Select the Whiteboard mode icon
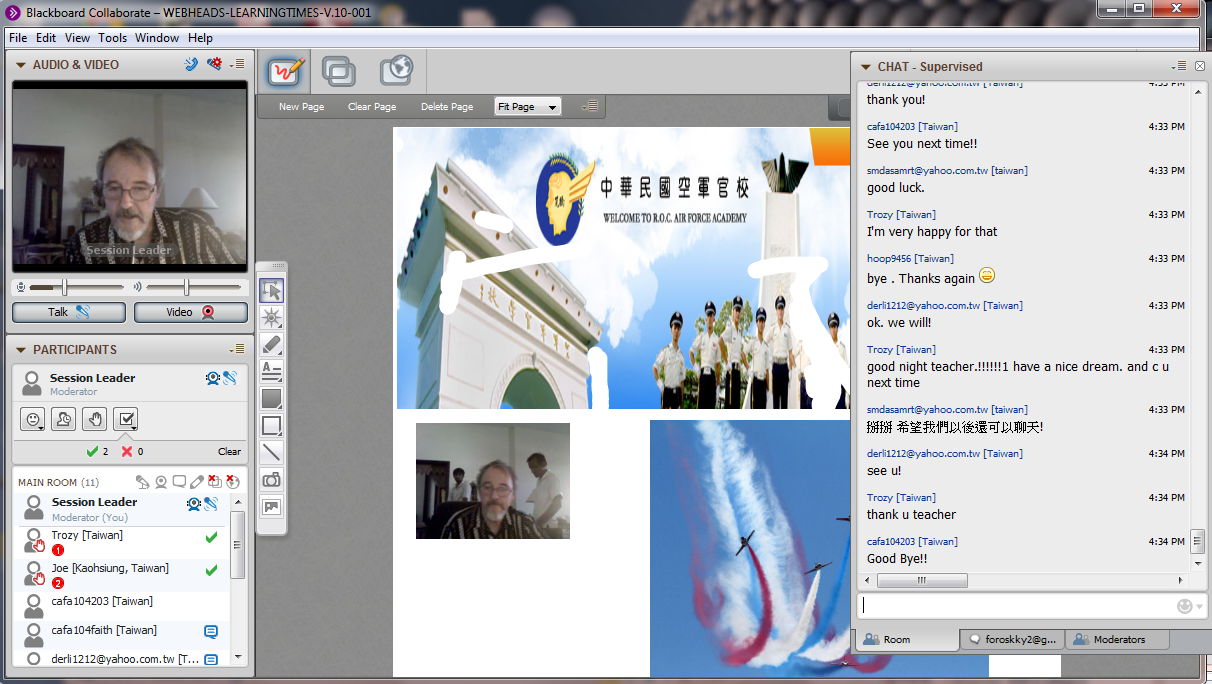This screenshot has height=684, width=1212. click(x=285, y=71)
